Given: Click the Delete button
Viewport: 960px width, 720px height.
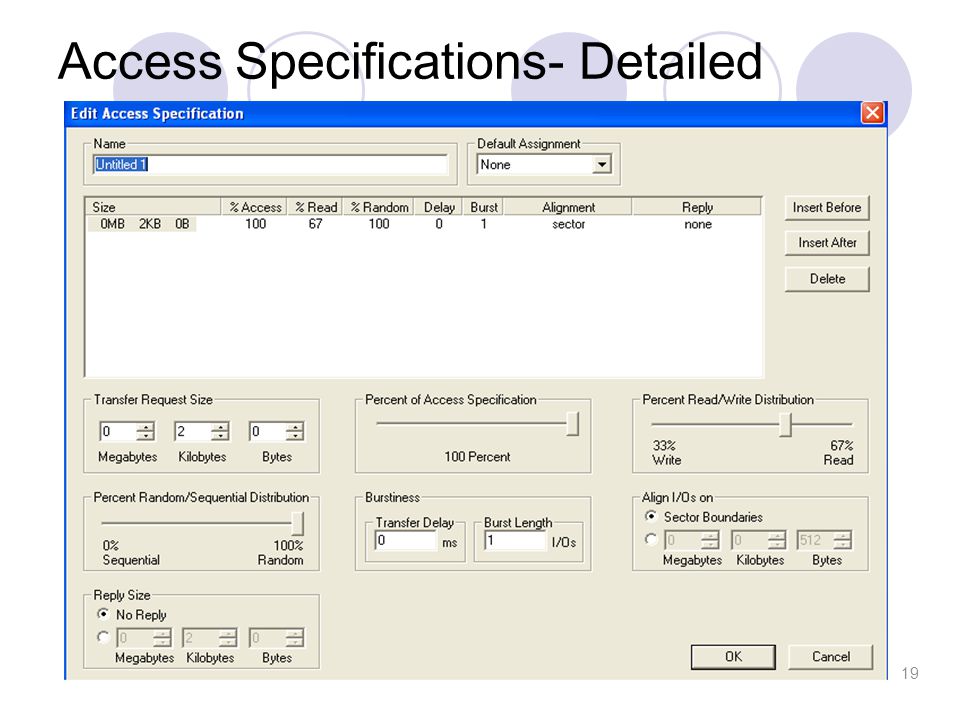Looking at the screenshot, I should point(827,279).
